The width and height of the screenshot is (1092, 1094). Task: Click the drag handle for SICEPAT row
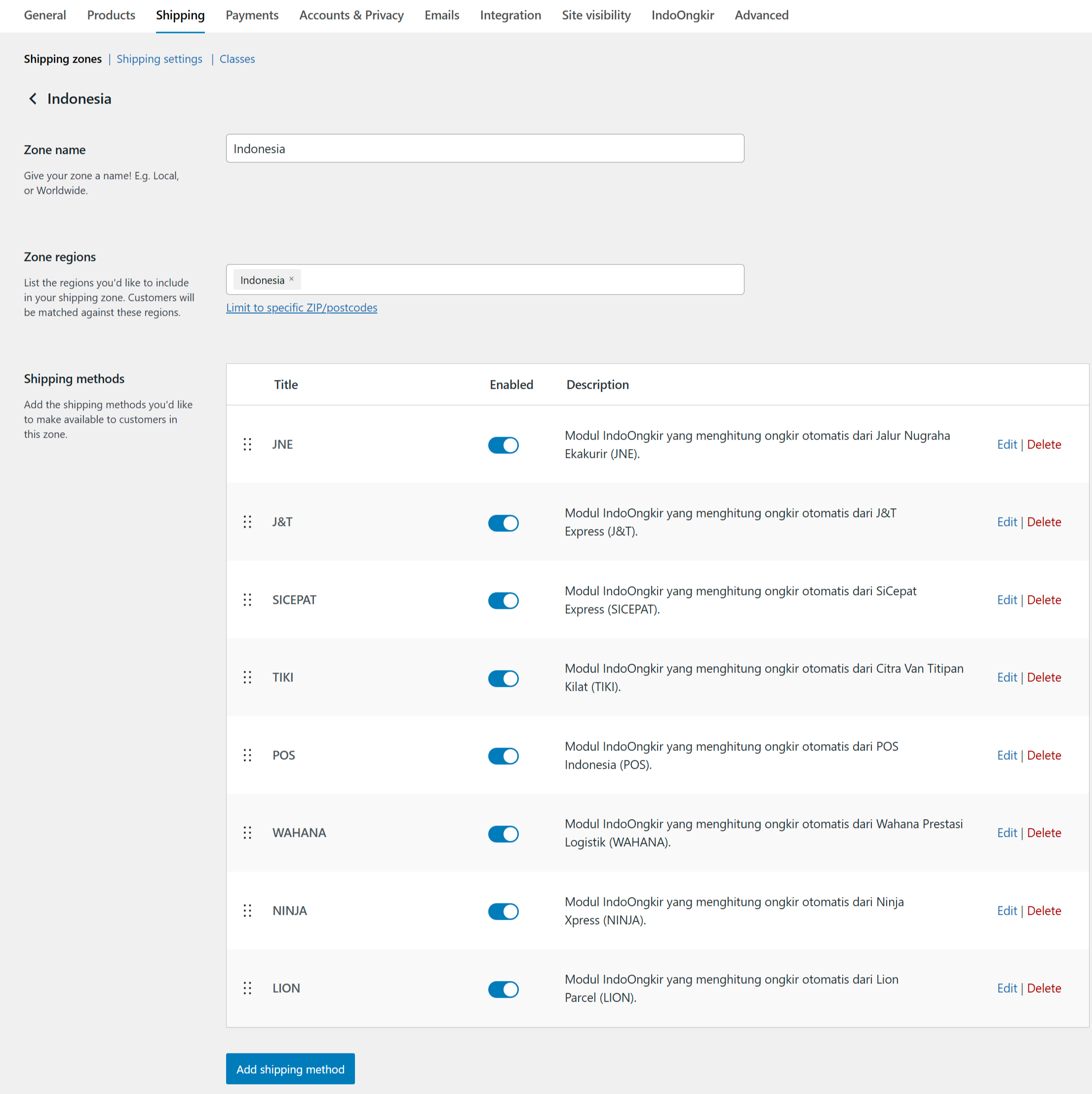pyautogui.click(x=247, y=600)
